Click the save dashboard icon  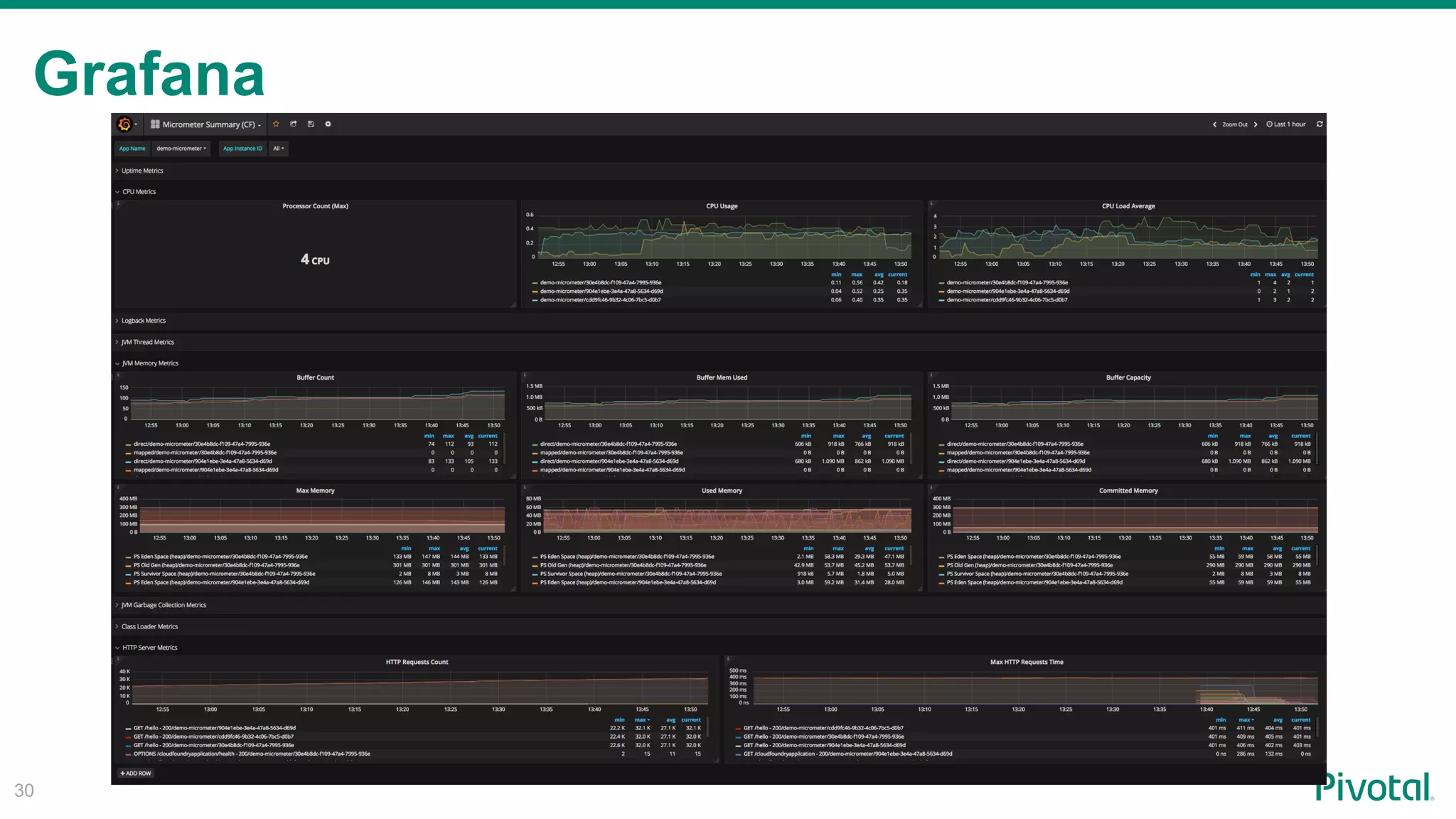tap(311, 124)
